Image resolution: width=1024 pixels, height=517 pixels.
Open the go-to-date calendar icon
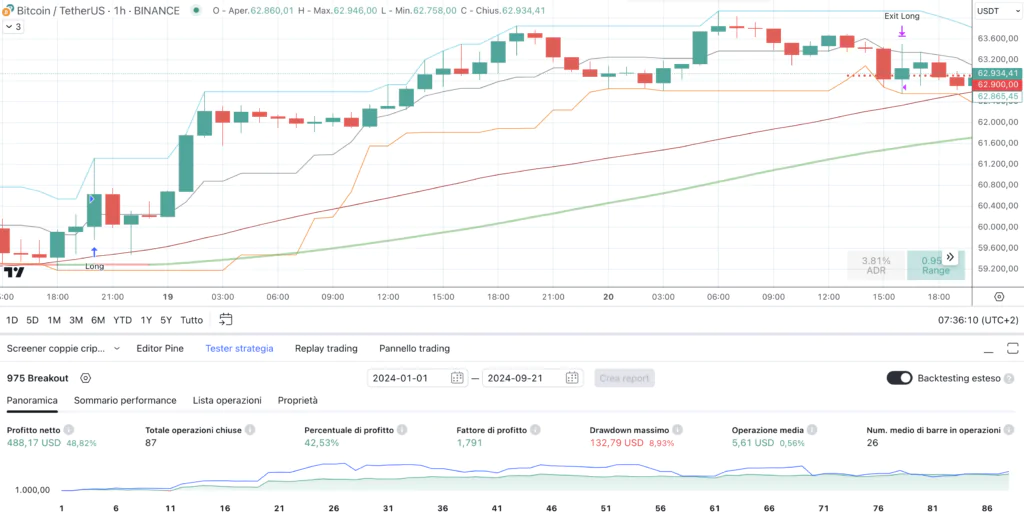pyautogui.click(x=225, y=320)
